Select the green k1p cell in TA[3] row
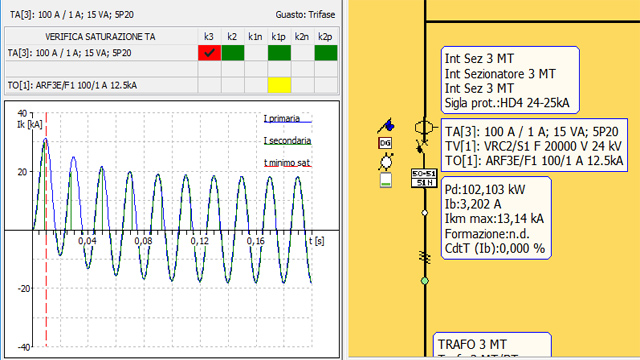Screen dimensions: 640x360 279,53
